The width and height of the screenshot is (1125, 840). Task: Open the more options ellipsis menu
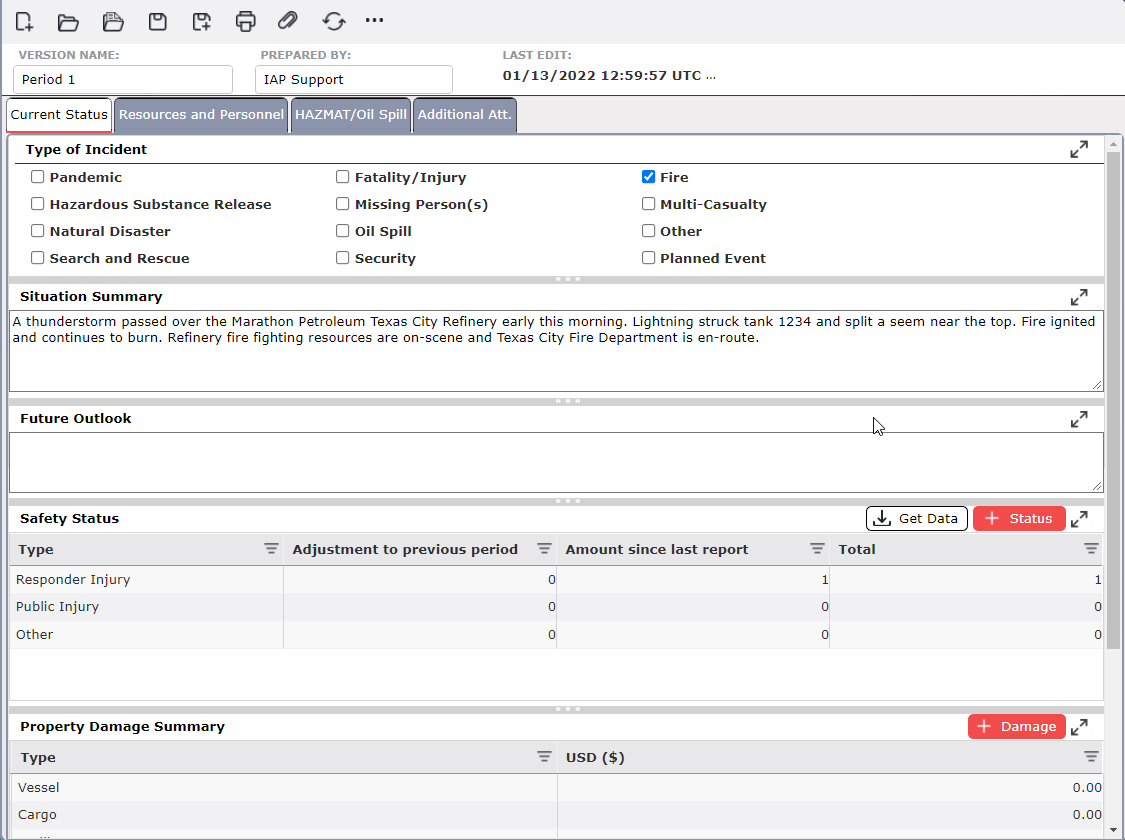pyautogui.click(x=375, y=21)
